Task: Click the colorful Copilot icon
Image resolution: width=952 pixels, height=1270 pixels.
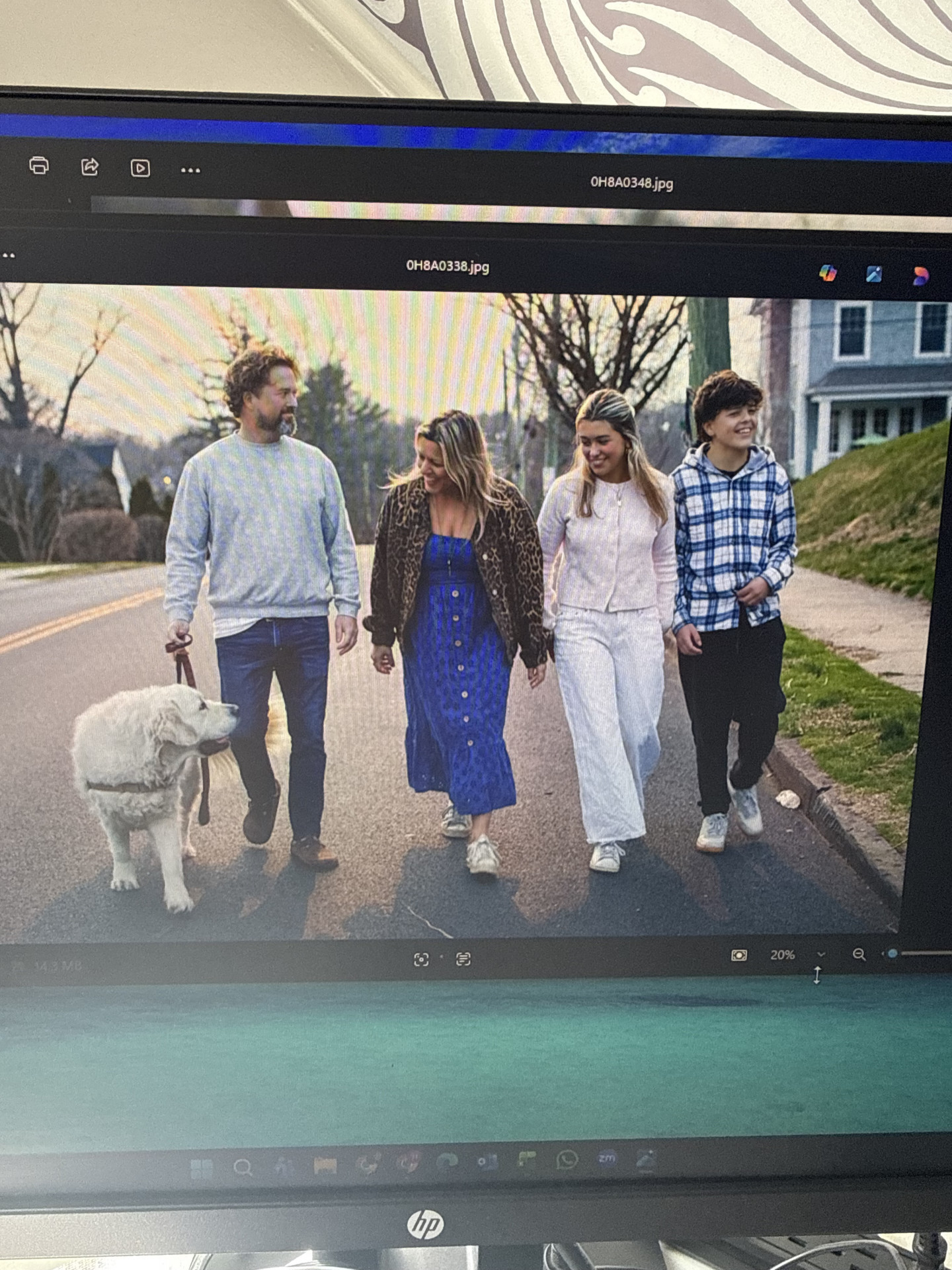Action: coord(828,273)
